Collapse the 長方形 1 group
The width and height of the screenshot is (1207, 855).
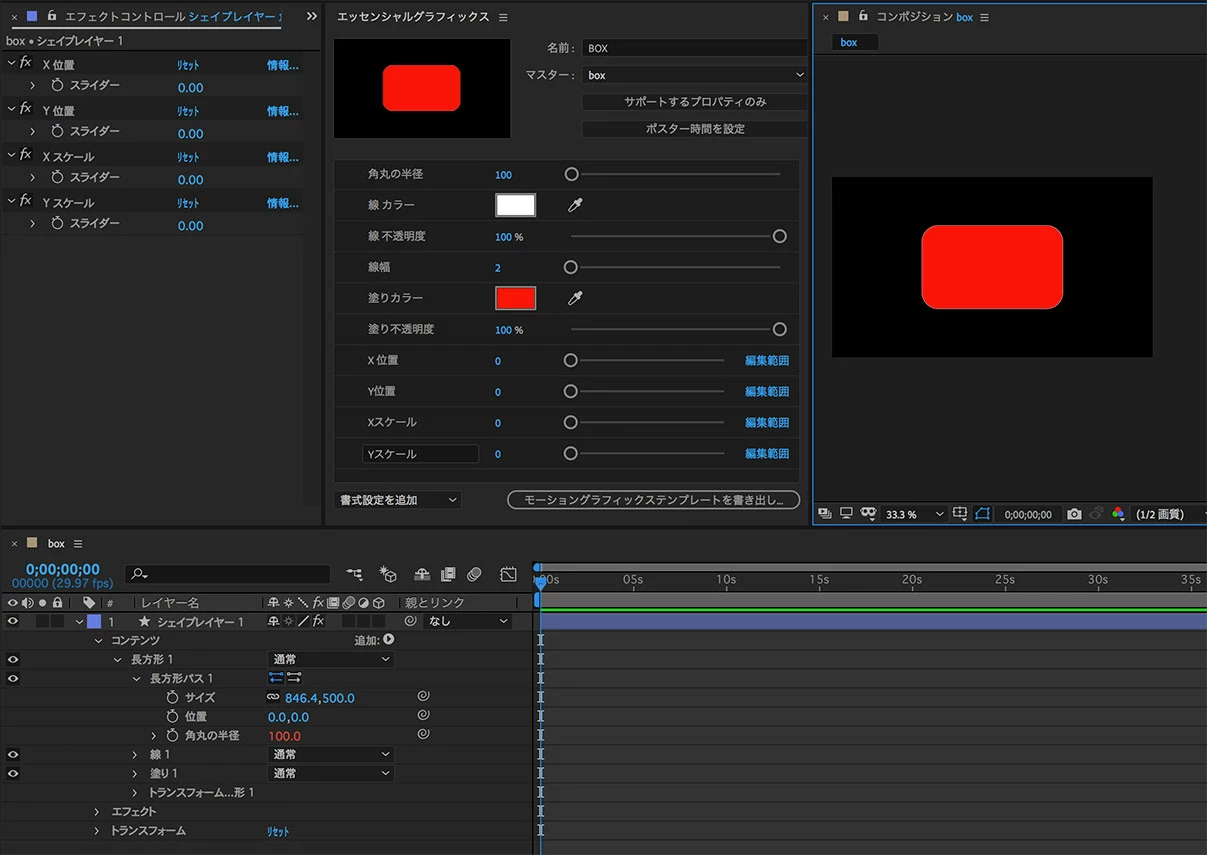[x=117, y=659]
